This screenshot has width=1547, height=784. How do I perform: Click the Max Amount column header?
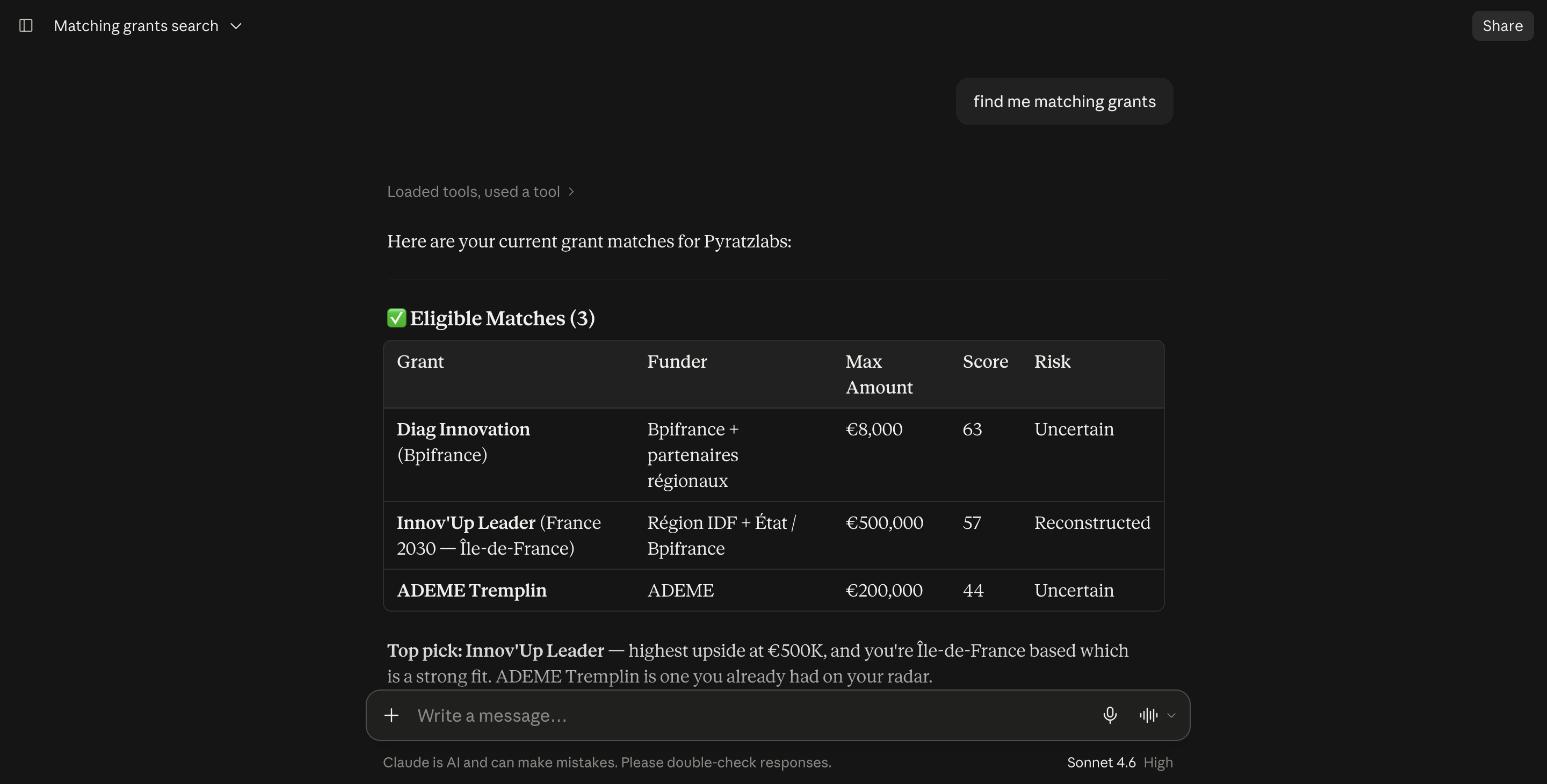coord(879,374)
